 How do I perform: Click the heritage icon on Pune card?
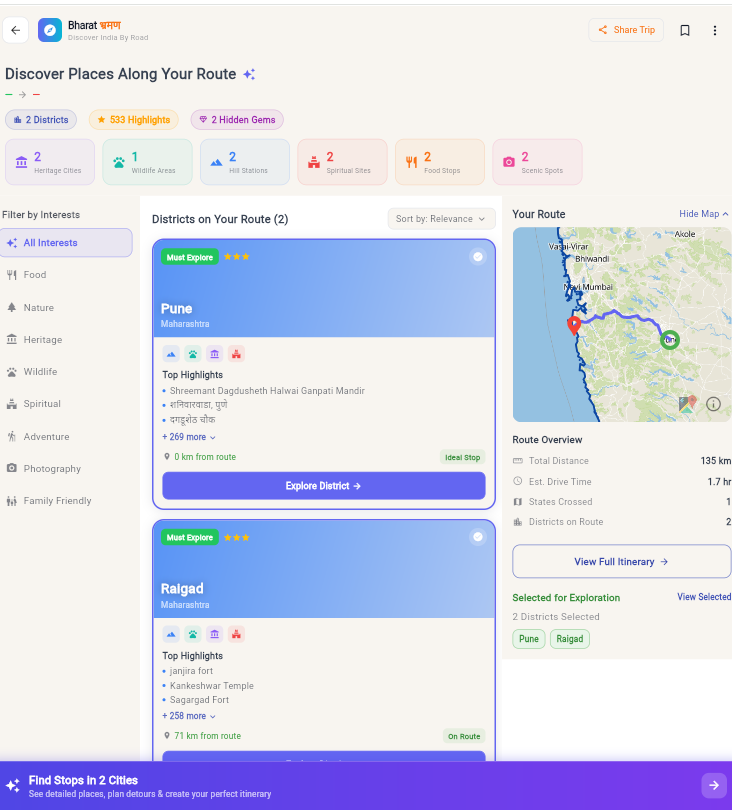click(214, 354)
